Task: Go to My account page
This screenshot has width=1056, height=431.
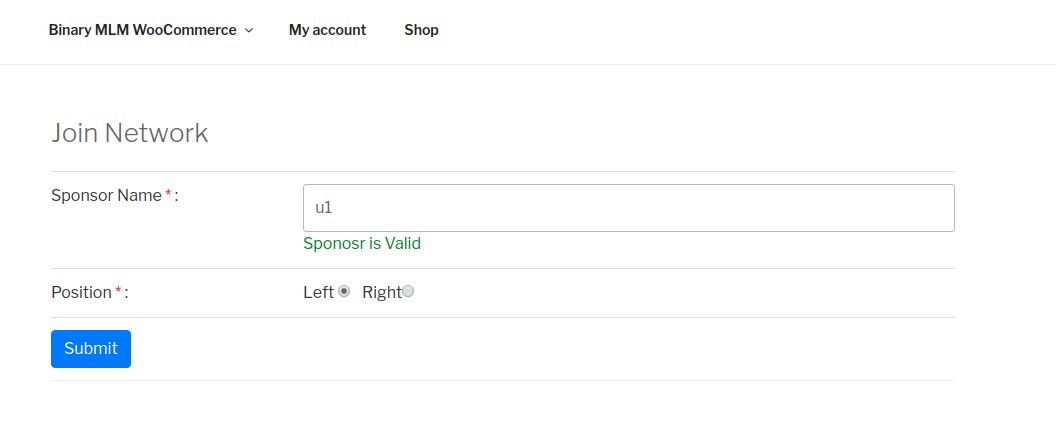Action: 327,30
